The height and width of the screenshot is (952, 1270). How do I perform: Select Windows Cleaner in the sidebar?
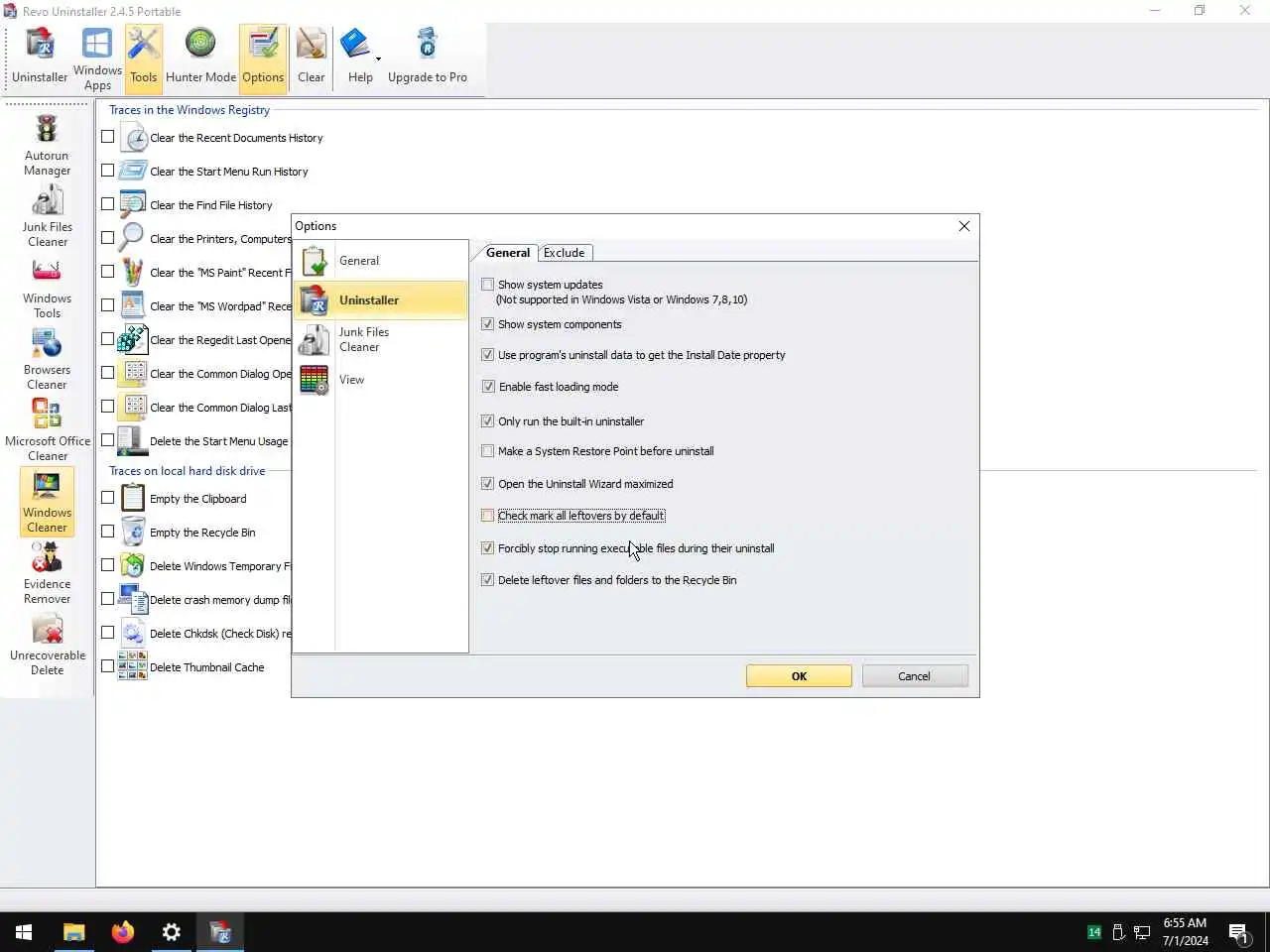click(x=47, y=502)
